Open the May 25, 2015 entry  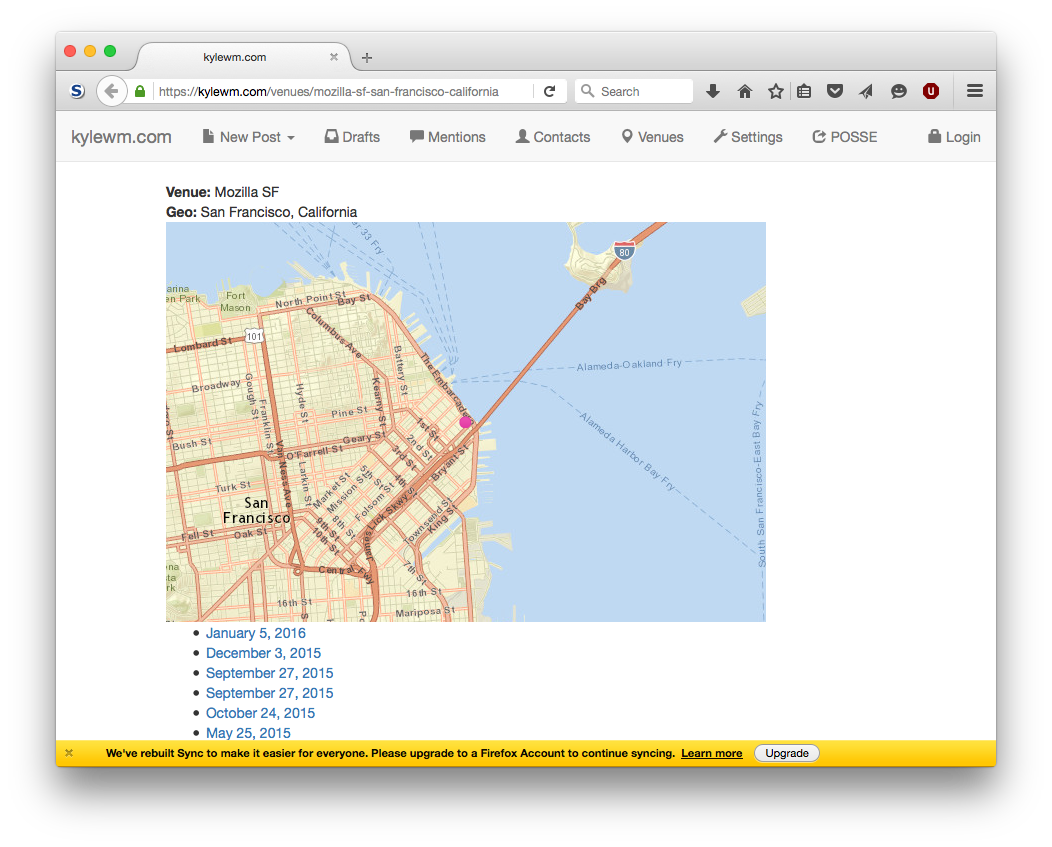pos(248,733)
